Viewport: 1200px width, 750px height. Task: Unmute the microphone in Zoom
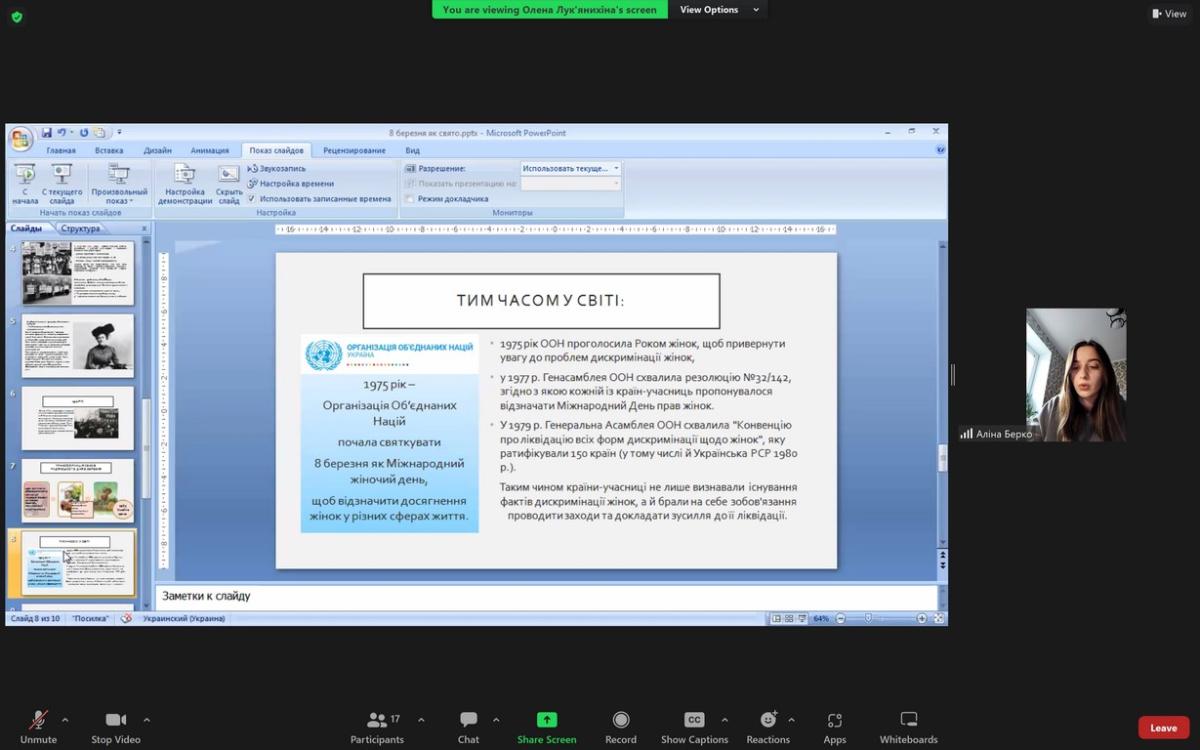tap(38, 720)
